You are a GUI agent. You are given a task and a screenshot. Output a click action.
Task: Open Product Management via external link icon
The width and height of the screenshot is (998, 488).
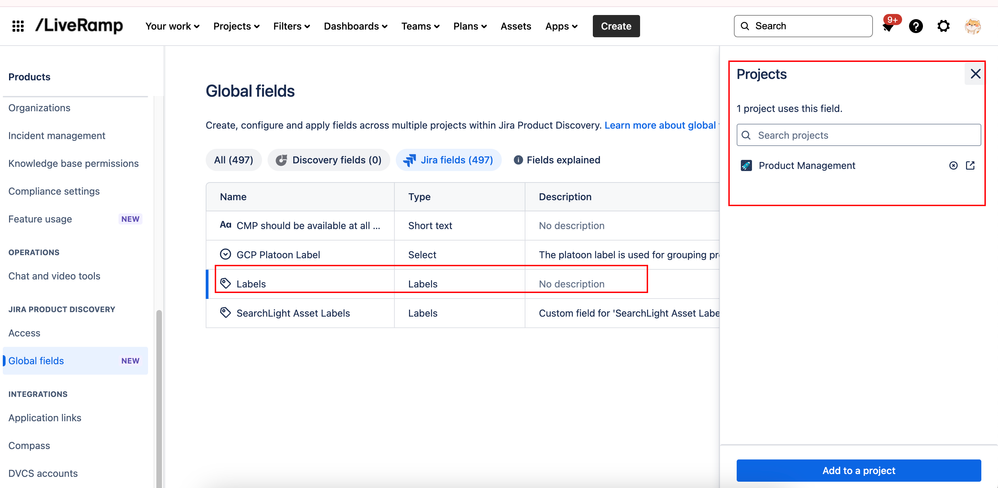[x=970, y=165]
